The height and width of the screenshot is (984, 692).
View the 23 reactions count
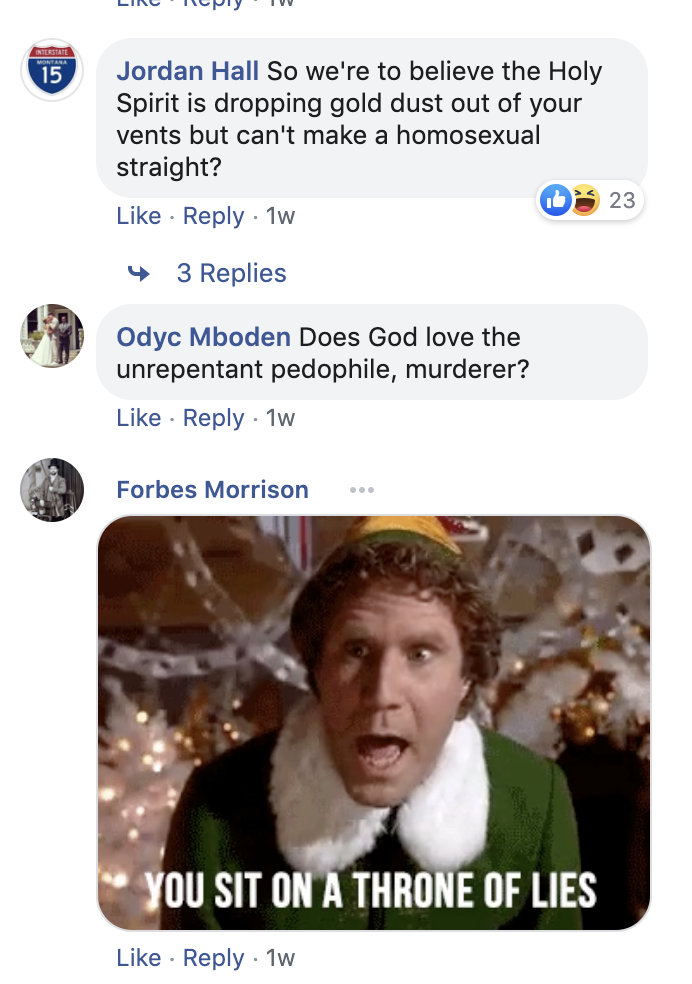click(x=622, y=200)
